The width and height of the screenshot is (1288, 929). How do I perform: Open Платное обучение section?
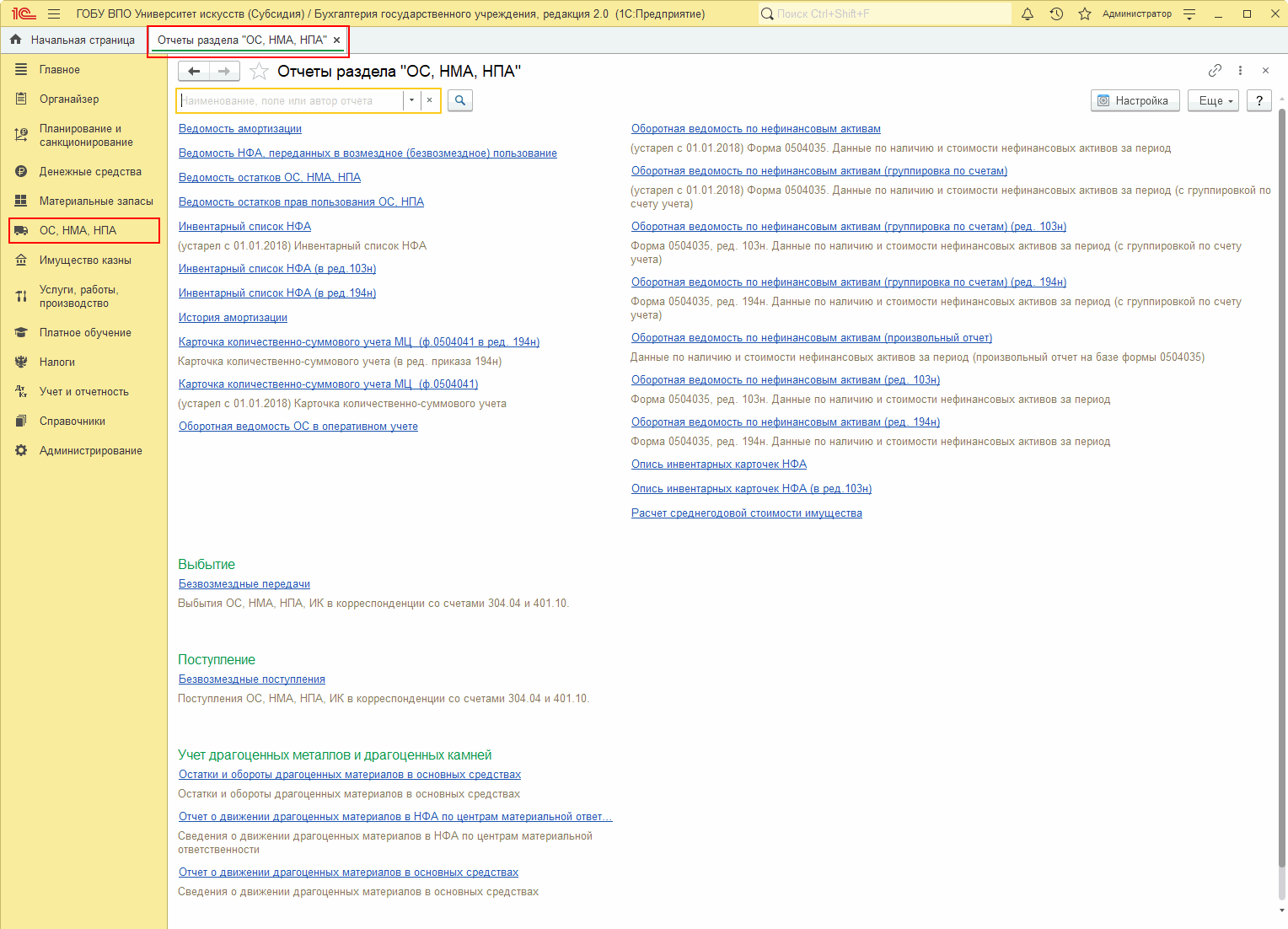tap(85, 332)
